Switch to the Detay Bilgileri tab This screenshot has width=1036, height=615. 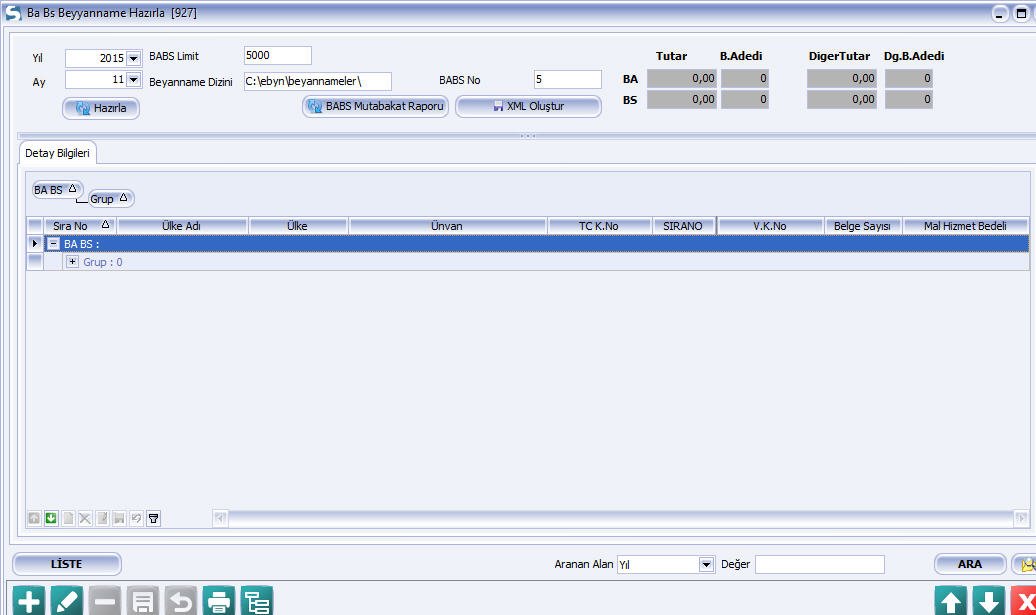pos(57,153)
